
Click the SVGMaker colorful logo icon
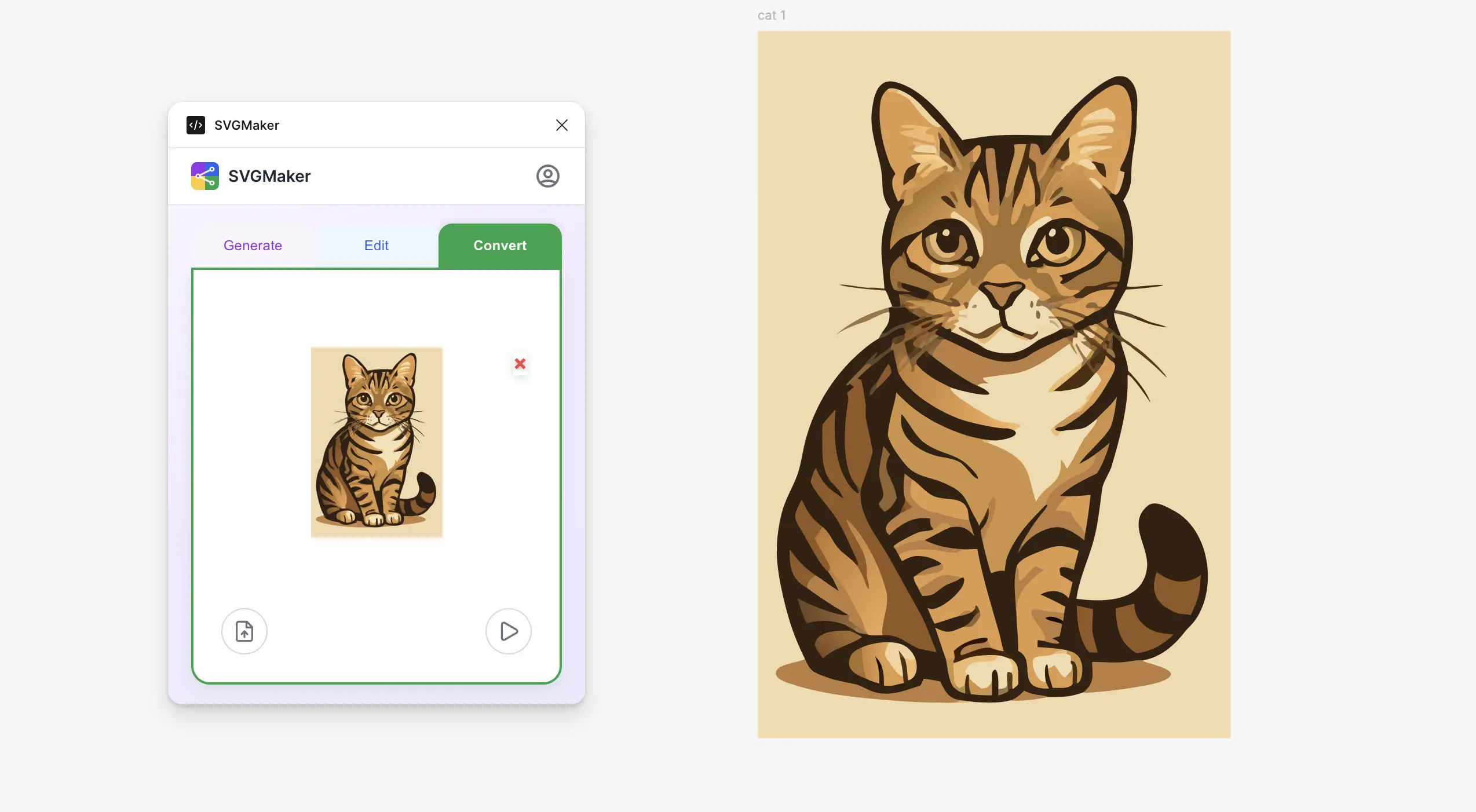204,176
